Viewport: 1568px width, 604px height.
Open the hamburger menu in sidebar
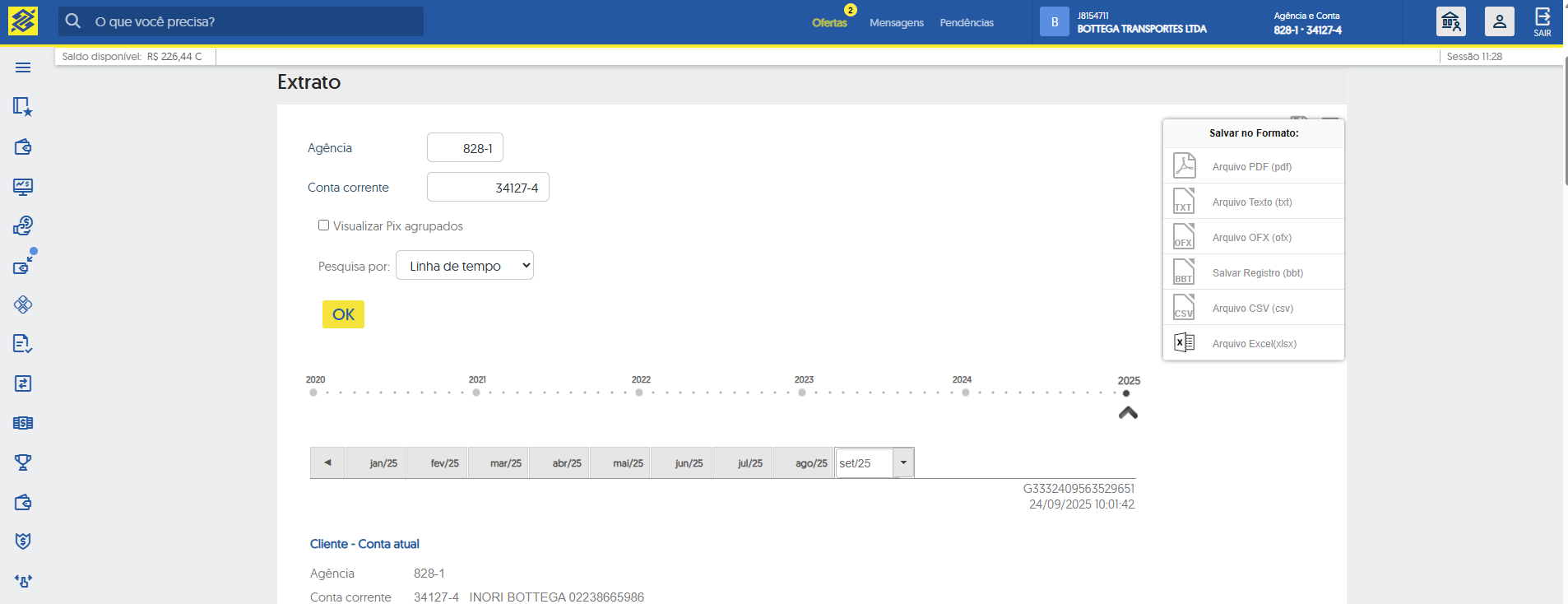click(x=23, y=67)
